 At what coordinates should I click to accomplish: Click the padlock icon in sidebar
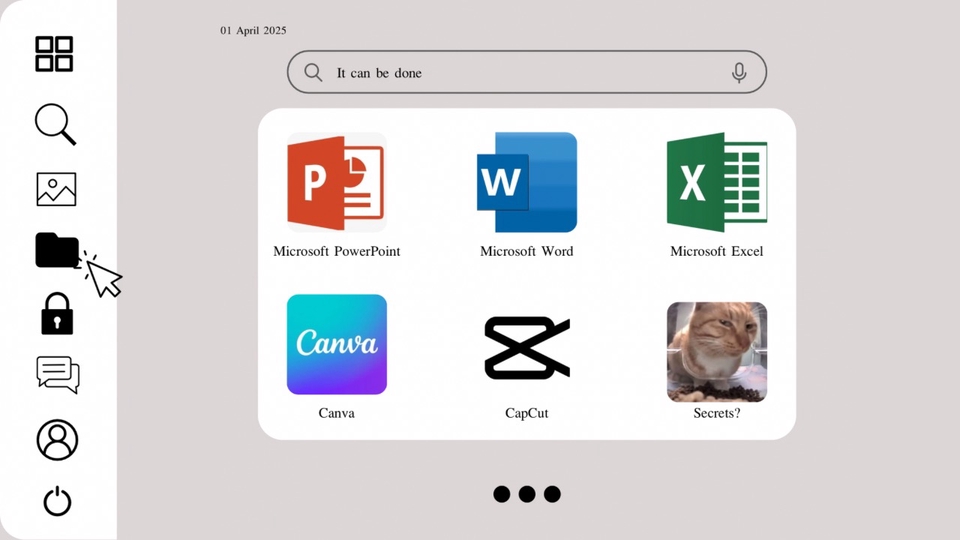[x=57, y=314]
